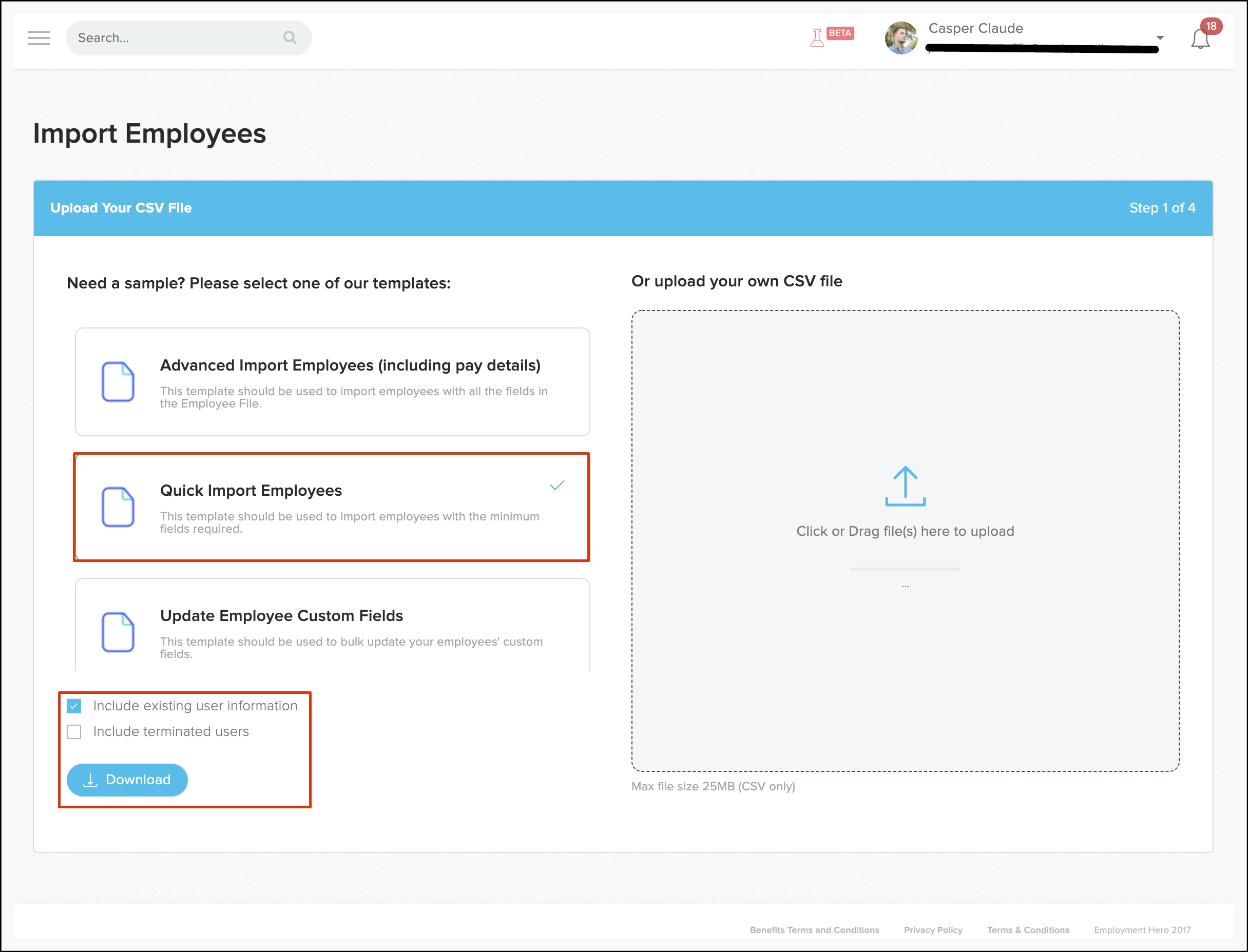
Task: Uncheck Include existing user information
Action: coord(74,706)
